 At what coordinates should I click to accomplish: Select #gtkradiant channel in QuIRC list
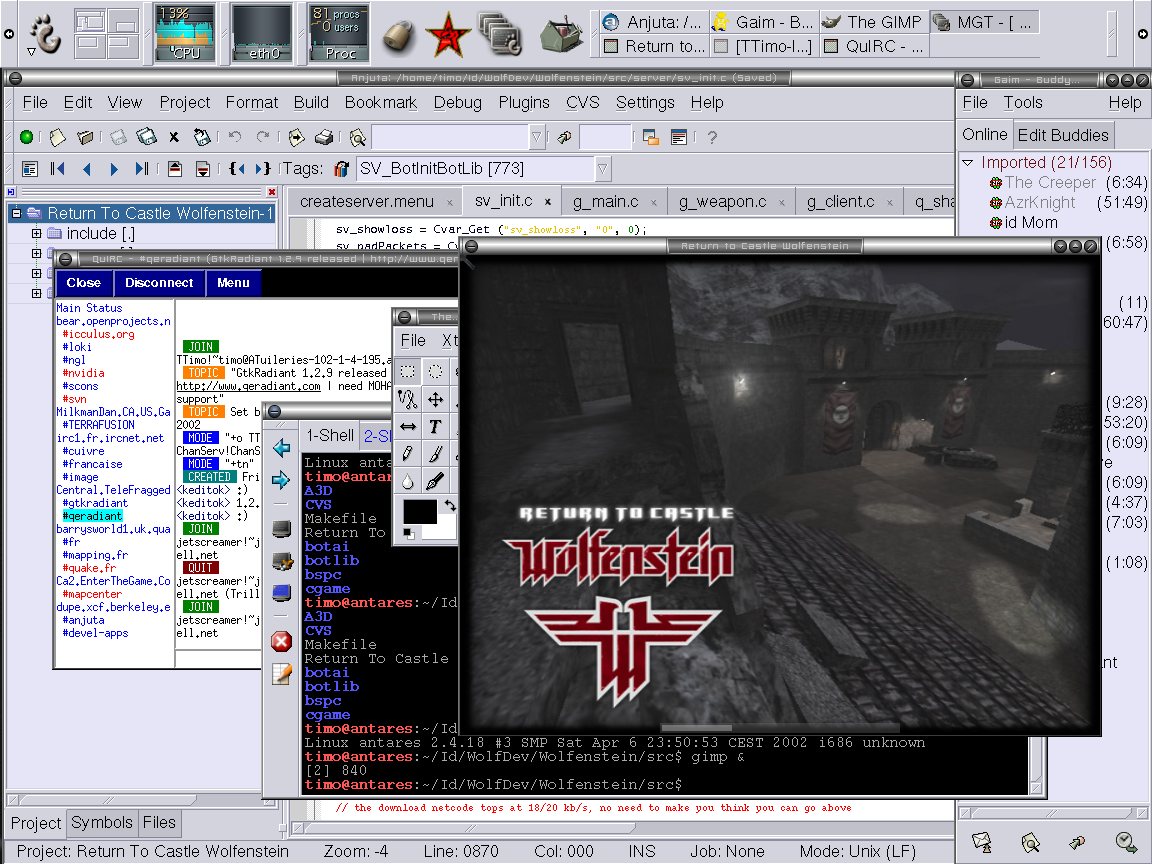pyautogui.click(x=95, y=503)
